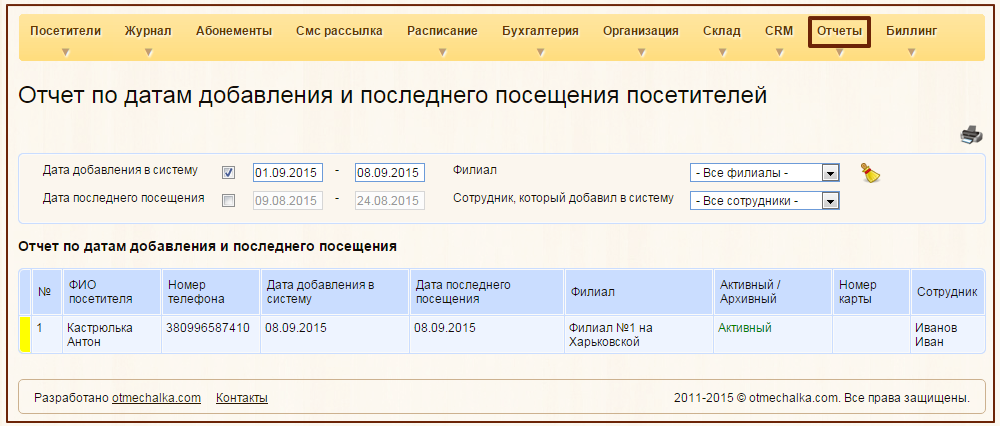Image resolution: width=1000 pixels, height=426 pixels.
Task: Click the yellow marker in row 1
Action: [26, 335]
